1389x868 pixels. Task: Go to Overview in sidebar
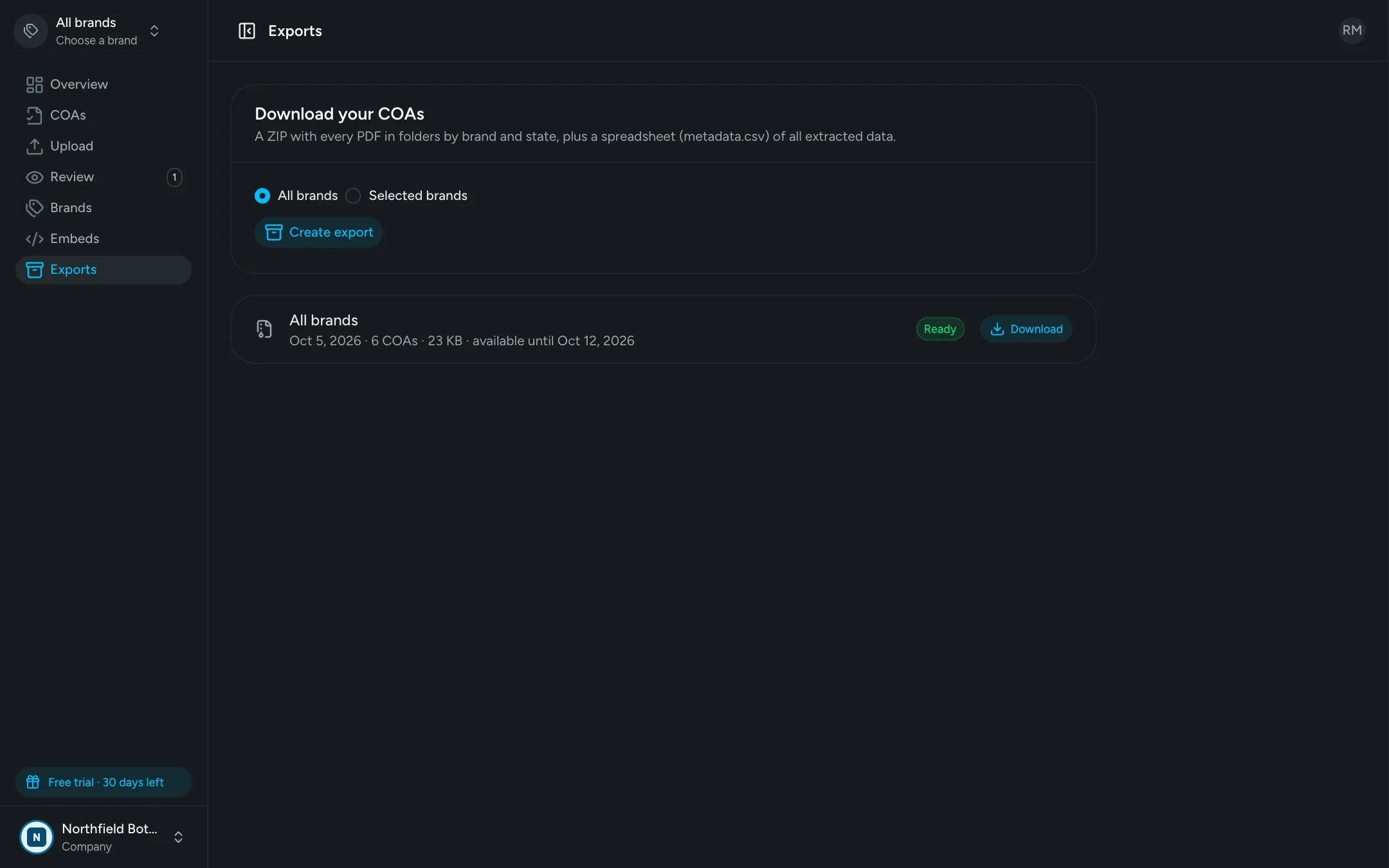(104, 84)
